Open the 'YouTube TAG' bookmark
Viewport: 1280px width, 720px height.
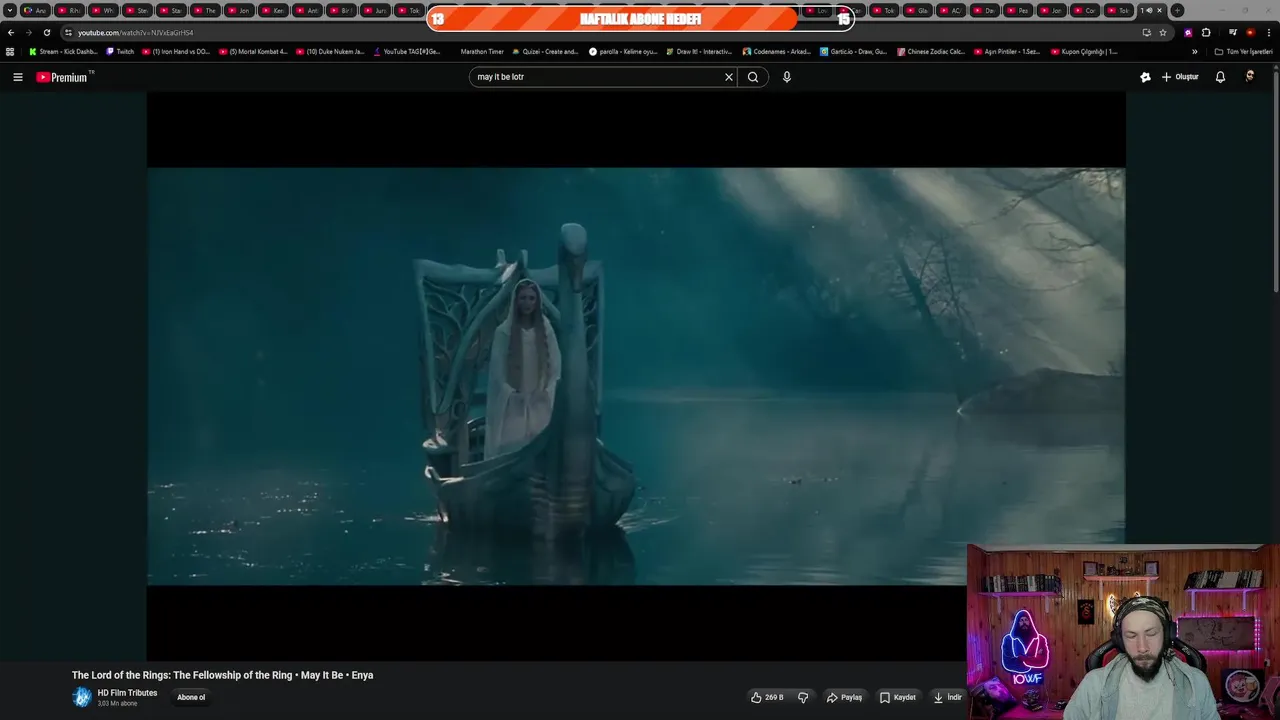pyautogui.click(x=407, y=51)
